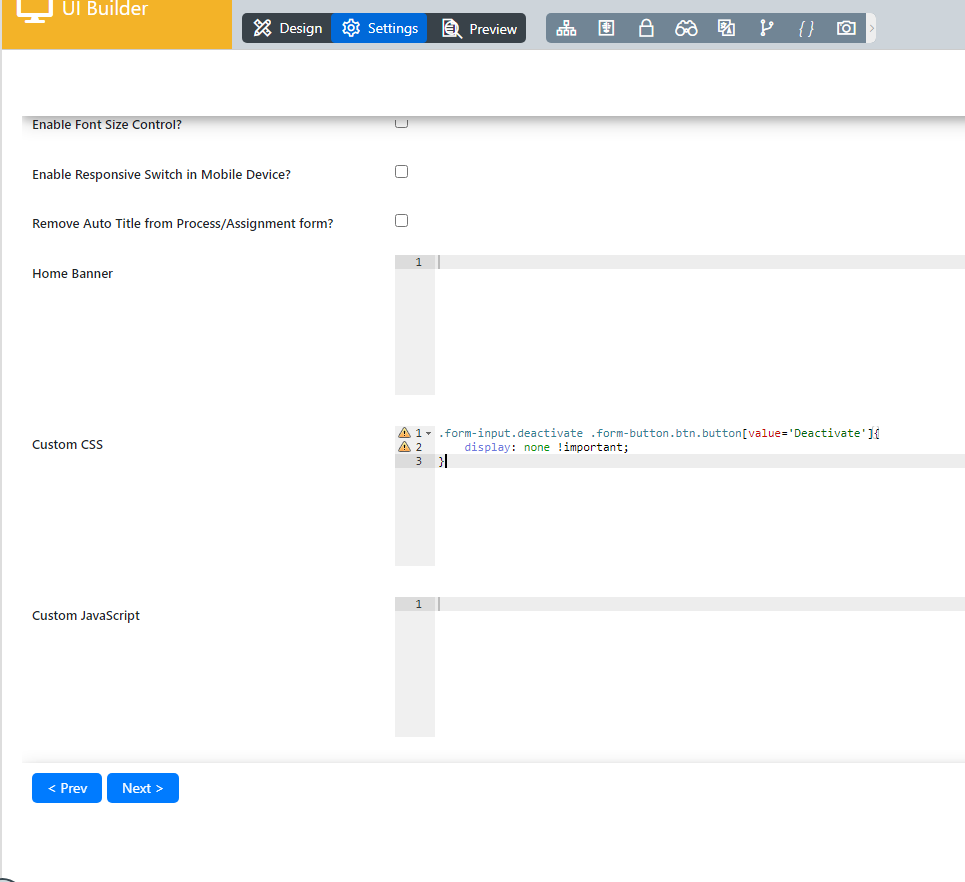Expand toolbar with the right chevron arrow
This screenshot has width=965, height=882.
point(872,28)
